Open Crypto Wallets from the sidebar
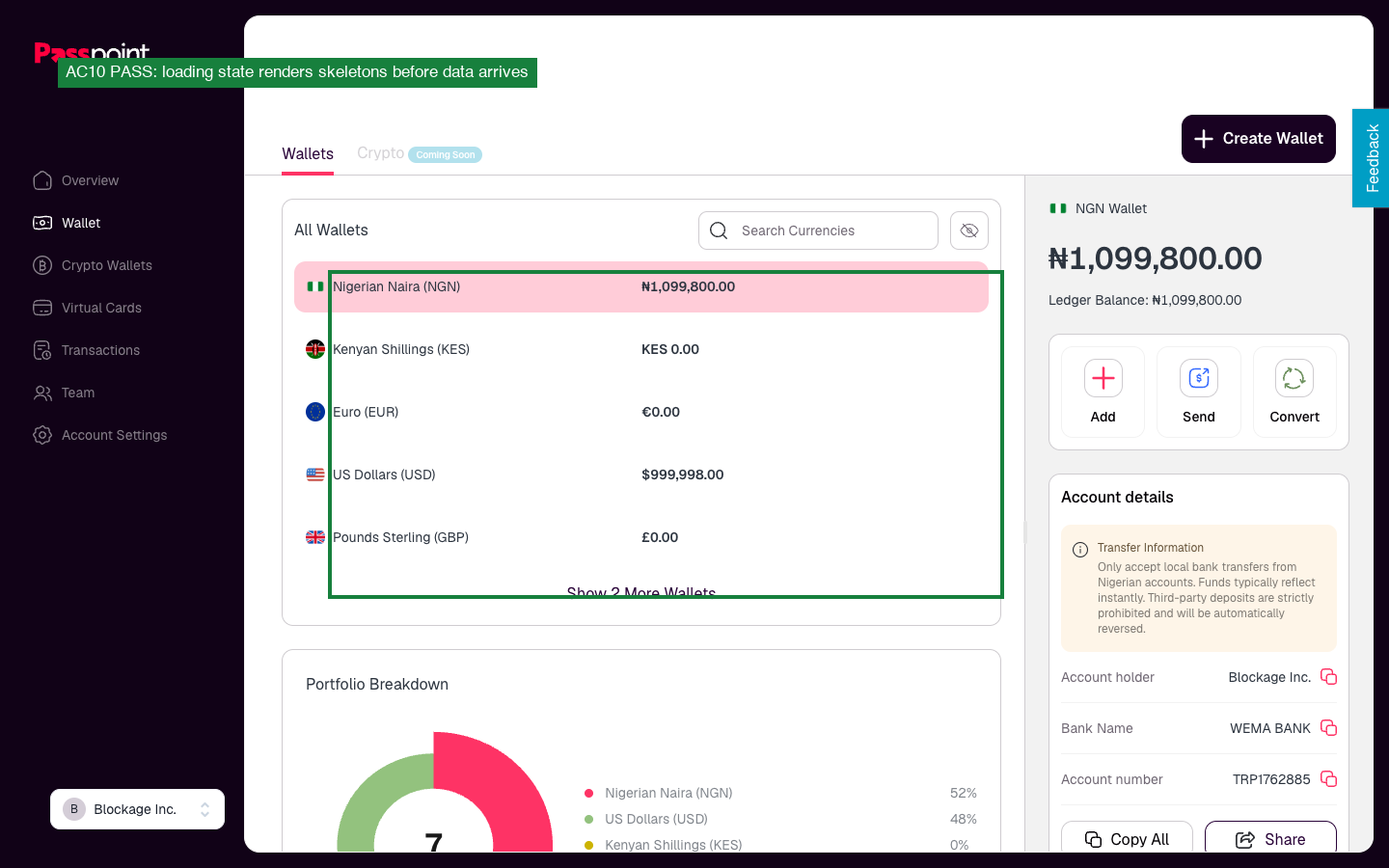 tap(92, 265)
